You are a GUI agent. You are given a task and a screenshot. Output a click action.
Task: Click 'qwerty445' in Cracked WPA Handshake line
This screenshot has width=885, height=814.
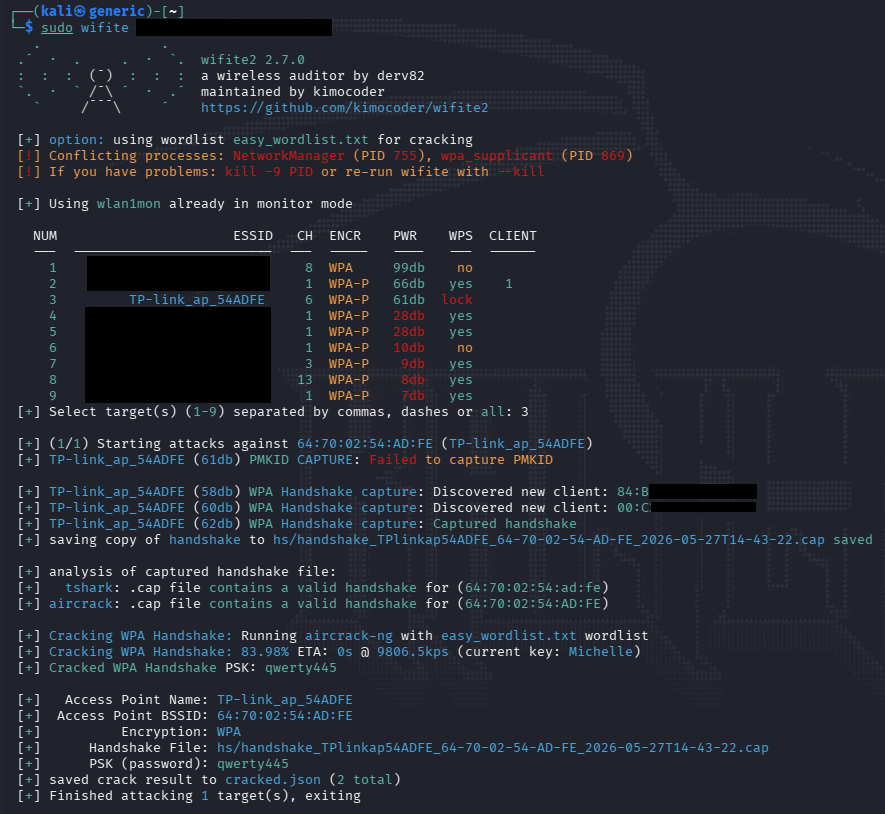(301, 667)
